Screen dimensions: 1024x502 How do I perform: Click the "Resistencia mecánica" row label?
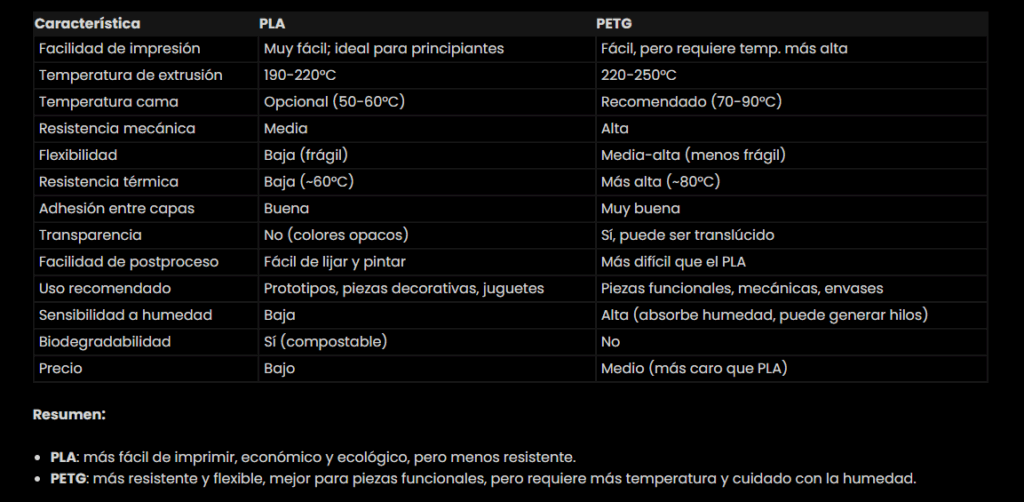tap(117, 129)
